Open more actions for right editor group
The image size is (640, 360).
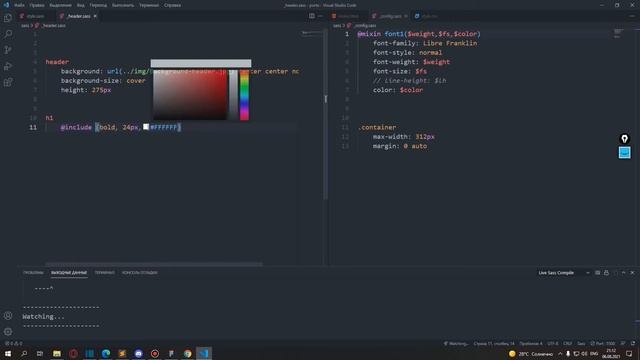632,16
